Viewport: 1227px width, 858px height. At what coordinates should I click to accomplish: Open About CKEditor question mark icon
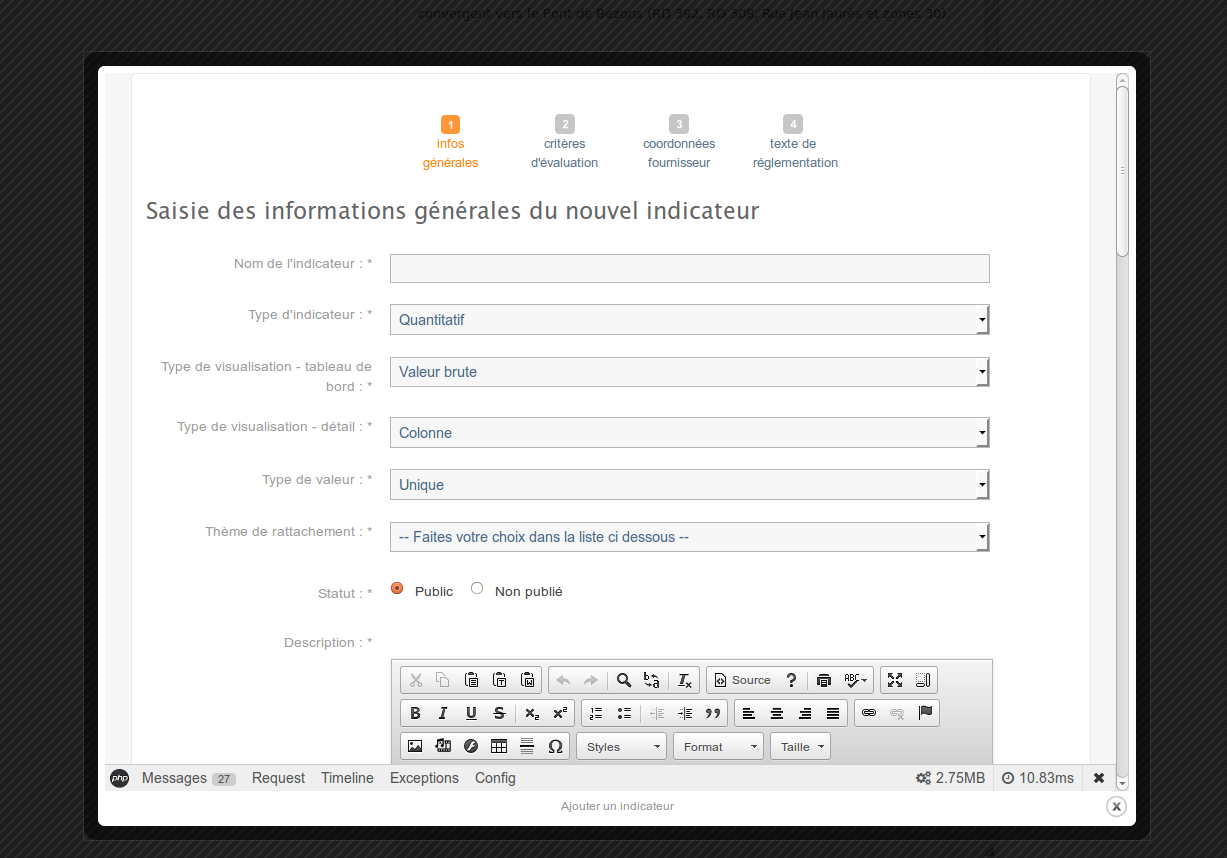coord(791,680)
